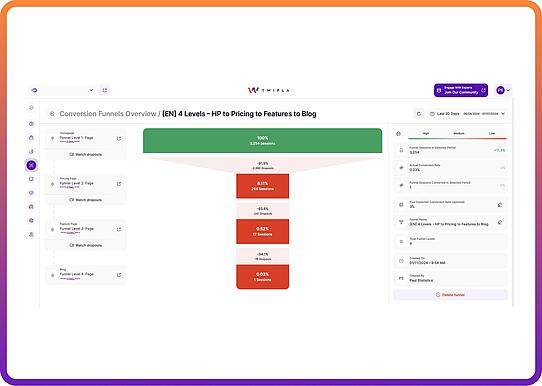Image resolution: width=542 pixels, height=386 pixels.
Task: Click the back icon beside Conversion Funnels Overview
Action: coord(52,113)
